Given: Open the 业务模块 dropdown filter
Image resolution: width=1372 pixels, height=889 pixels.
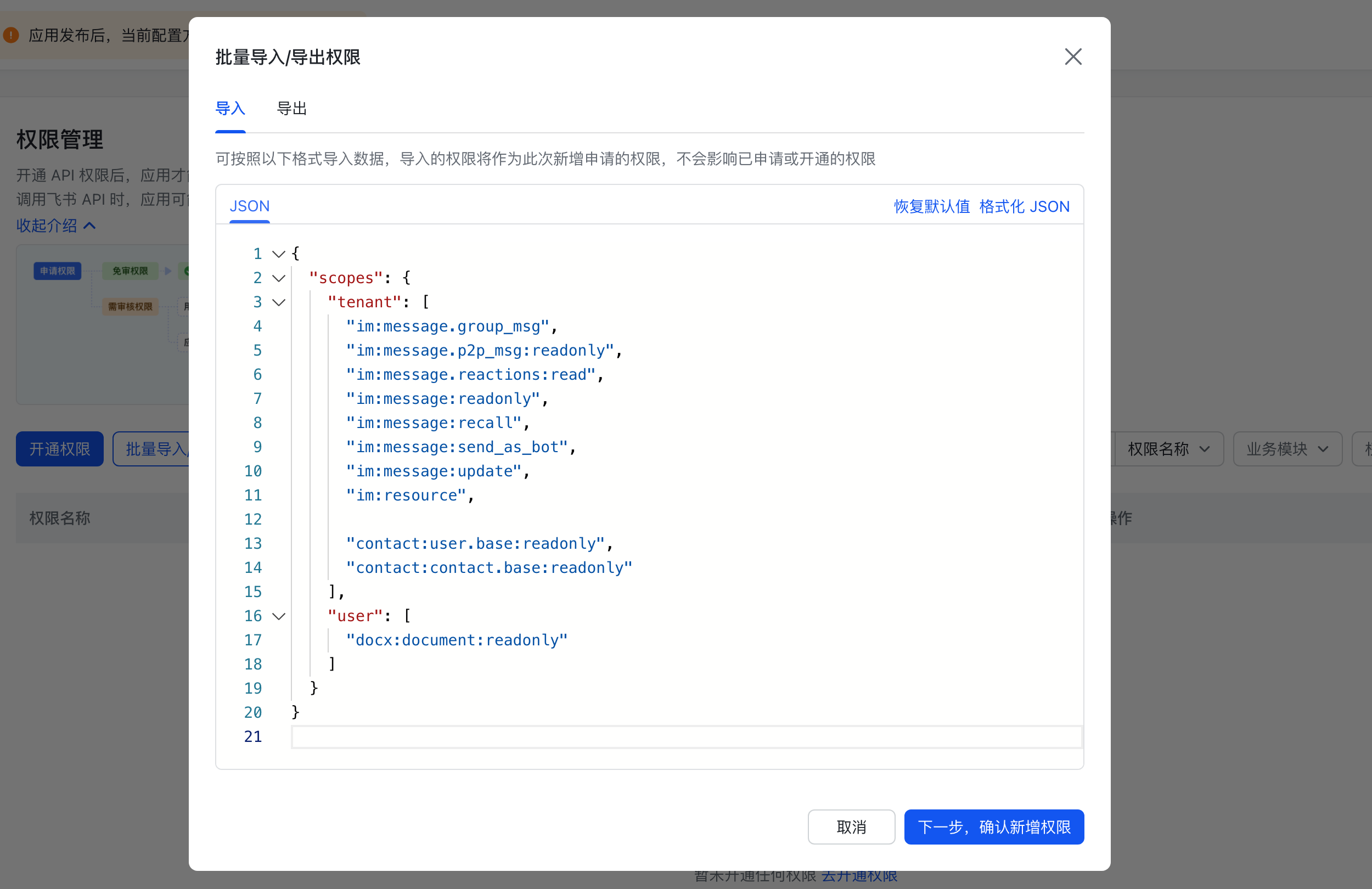Looking at the screenshot, I should point(1287,449).
